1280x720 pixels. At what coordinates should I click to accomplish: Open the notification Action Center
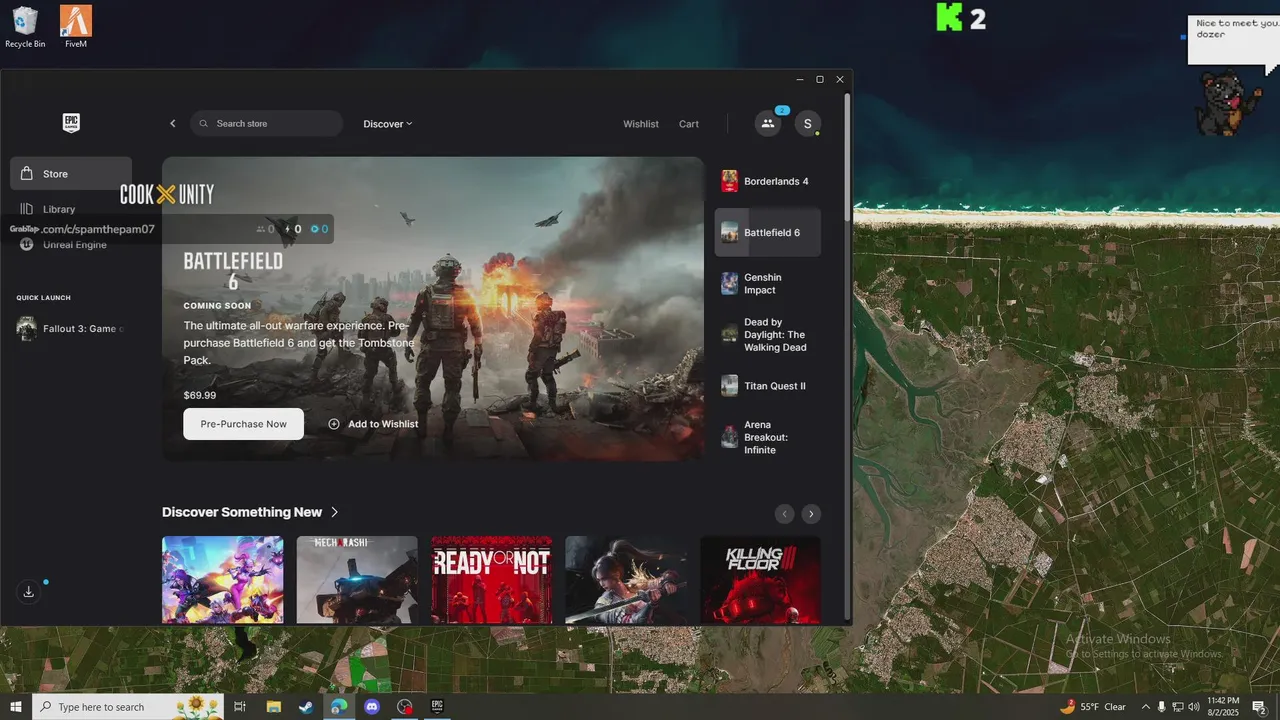coord(1259,707)
